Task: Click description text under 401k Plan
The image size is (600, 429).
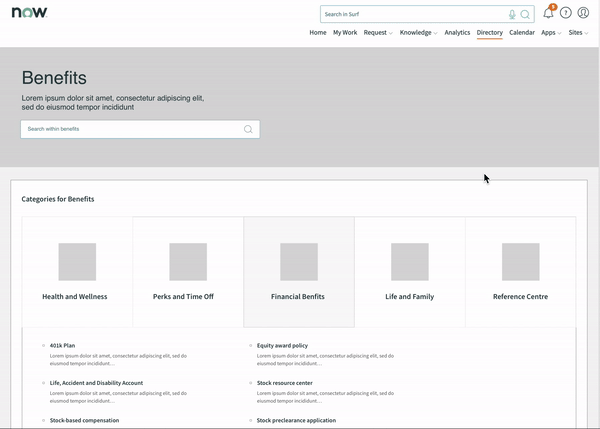Action: pos(118,360)
